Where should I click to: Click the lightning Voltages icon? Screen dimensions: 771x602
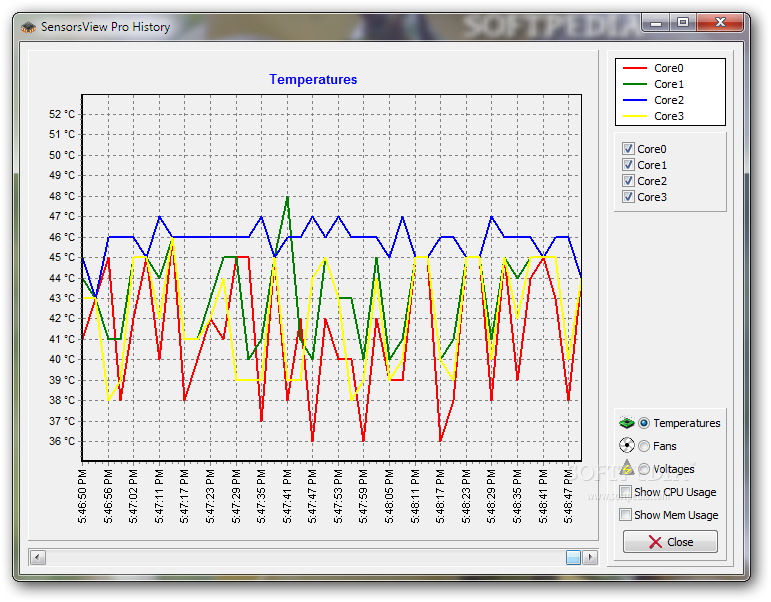pyautogui.click(x=626, y=468)
